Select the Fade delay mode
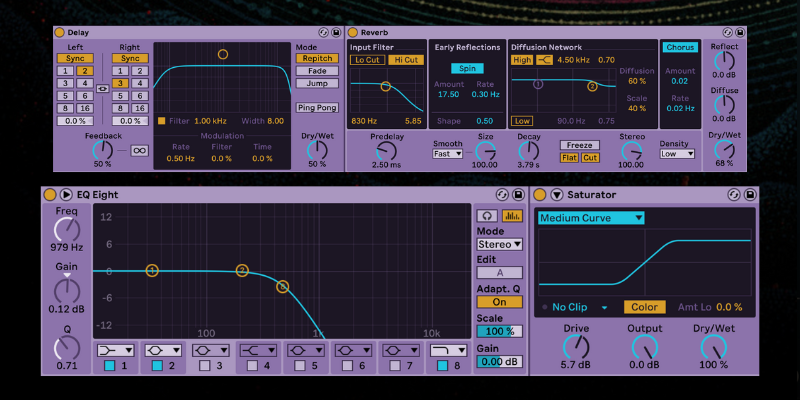 [315, 71]
